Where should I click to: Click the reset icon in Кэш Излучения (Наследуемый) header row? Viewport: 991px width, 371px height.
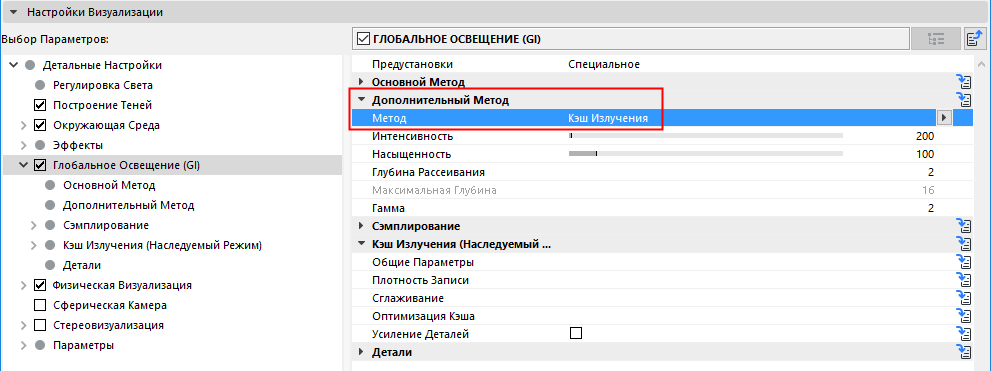964,244
